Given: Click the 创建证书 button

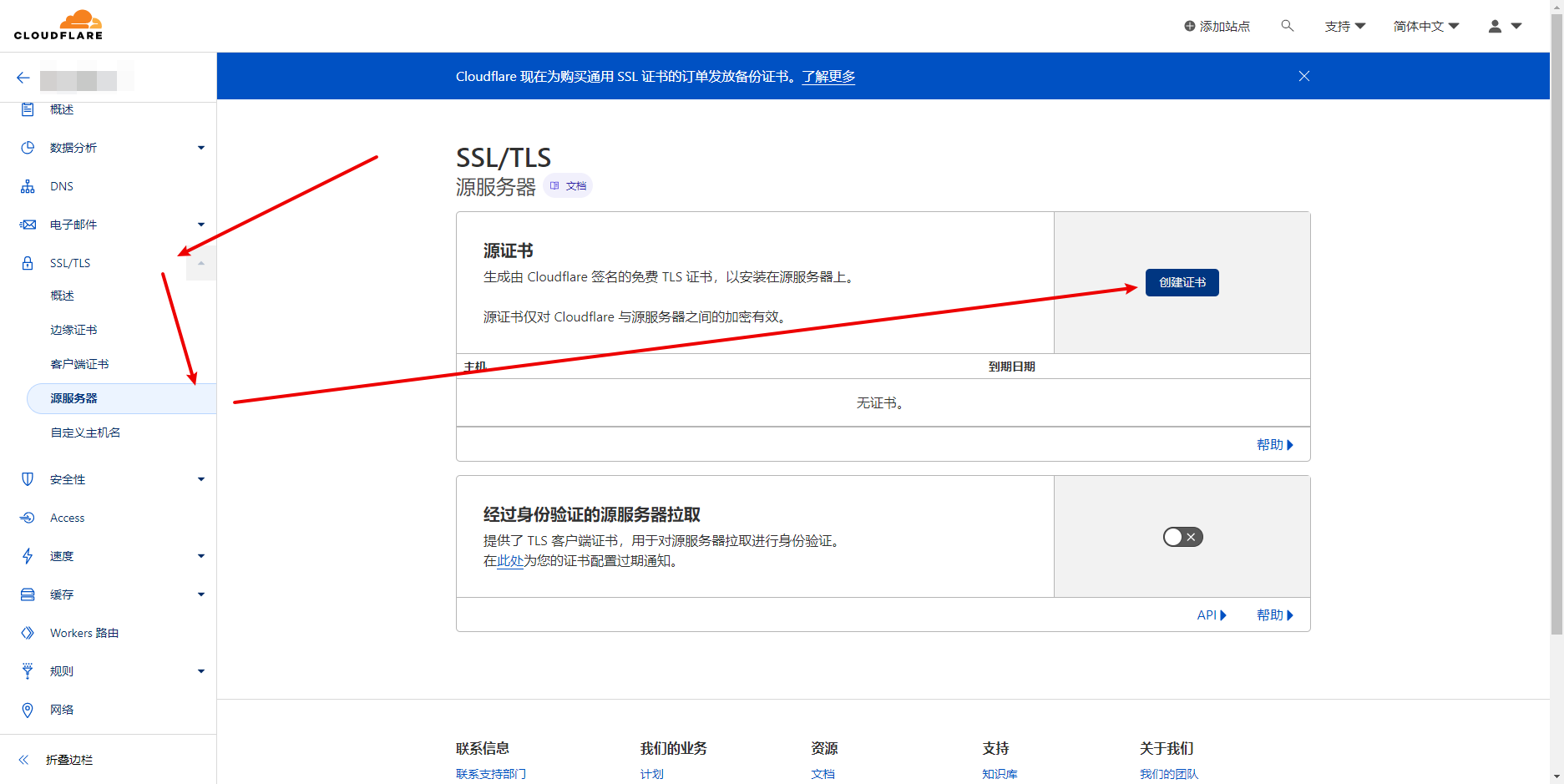Looking at the screenshot, I should [x=1182, y=282].
